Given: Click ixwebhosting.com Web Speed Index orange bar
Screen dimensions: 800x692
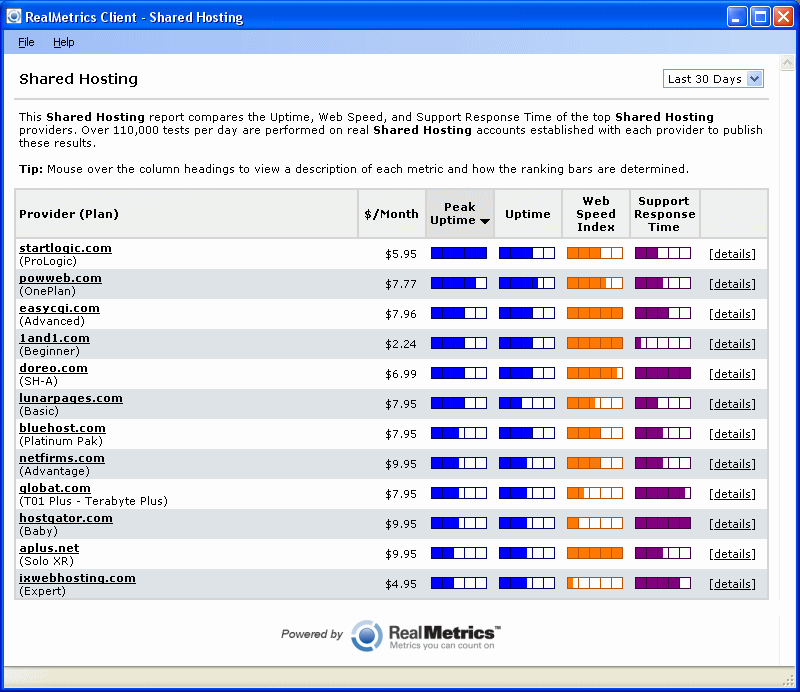Looking at the screenshot, I should pyautogui.click(x=595, y=583).
